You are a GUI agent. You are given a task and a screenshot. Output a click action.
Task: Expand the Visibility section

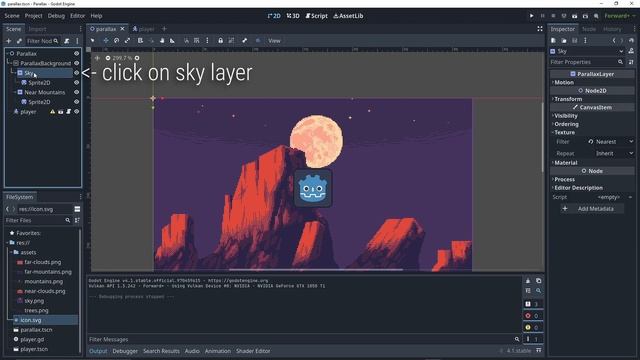(592, 116)
